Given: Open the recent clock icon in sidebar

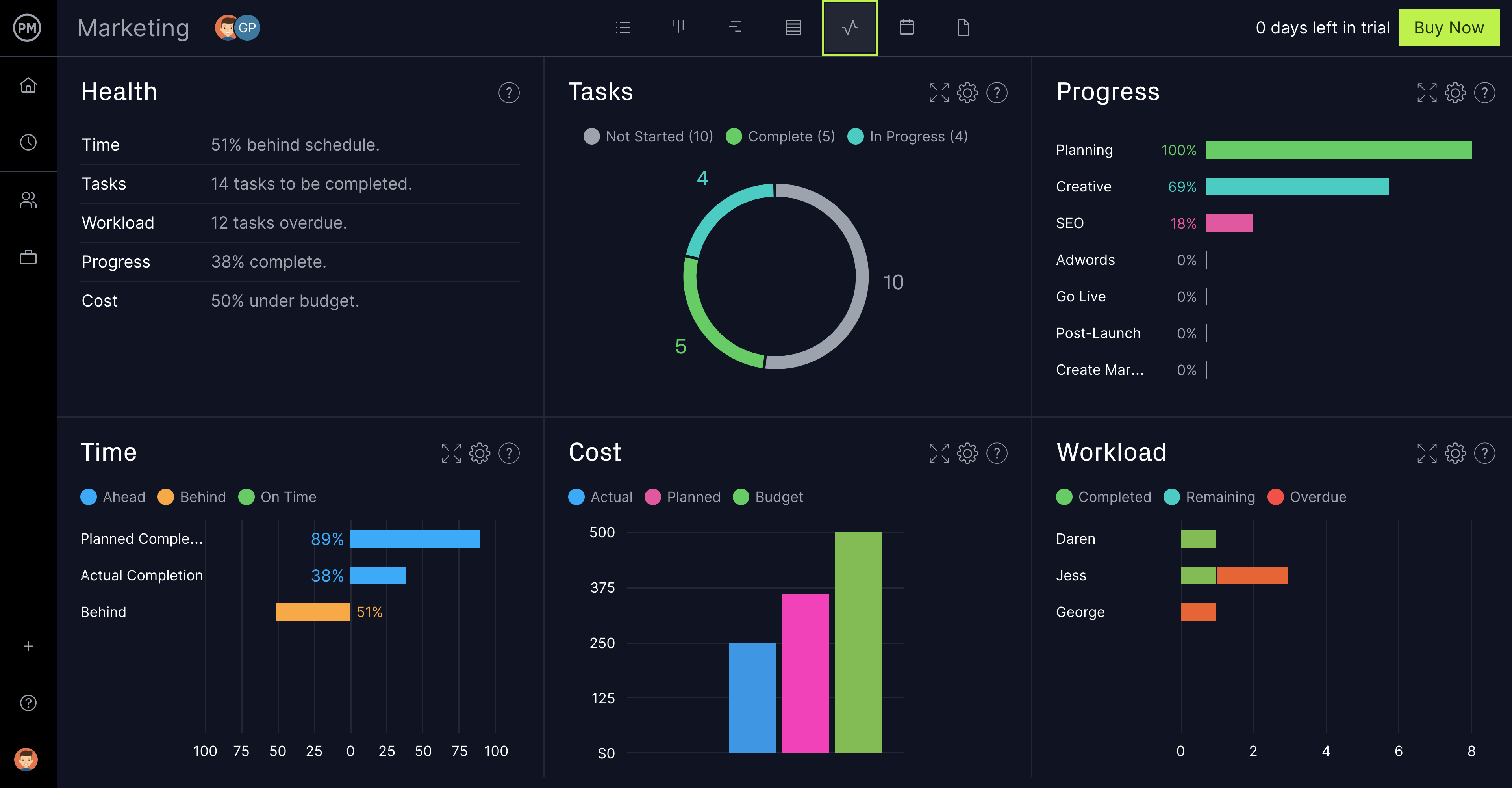Looking at the screenshot, I should (28, 142).
